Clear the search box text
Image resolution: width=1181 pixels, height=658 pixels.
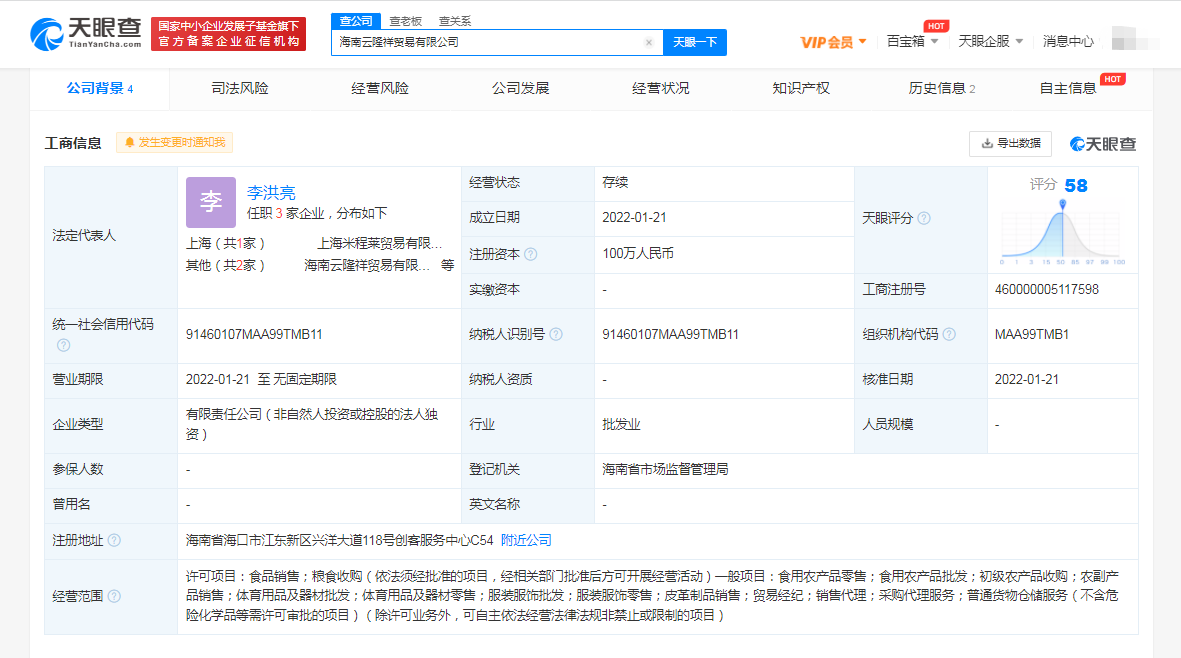point(648,43)
